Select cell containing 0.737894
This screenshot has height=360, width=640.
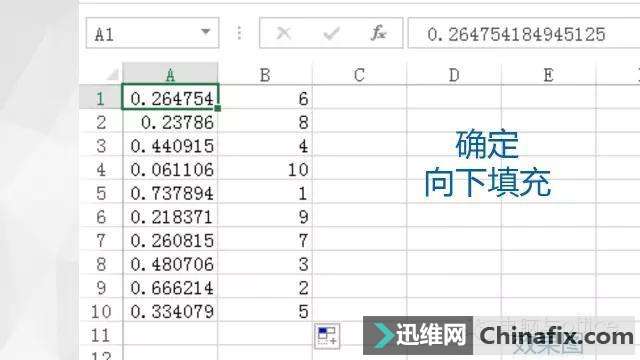click(170, 192)
